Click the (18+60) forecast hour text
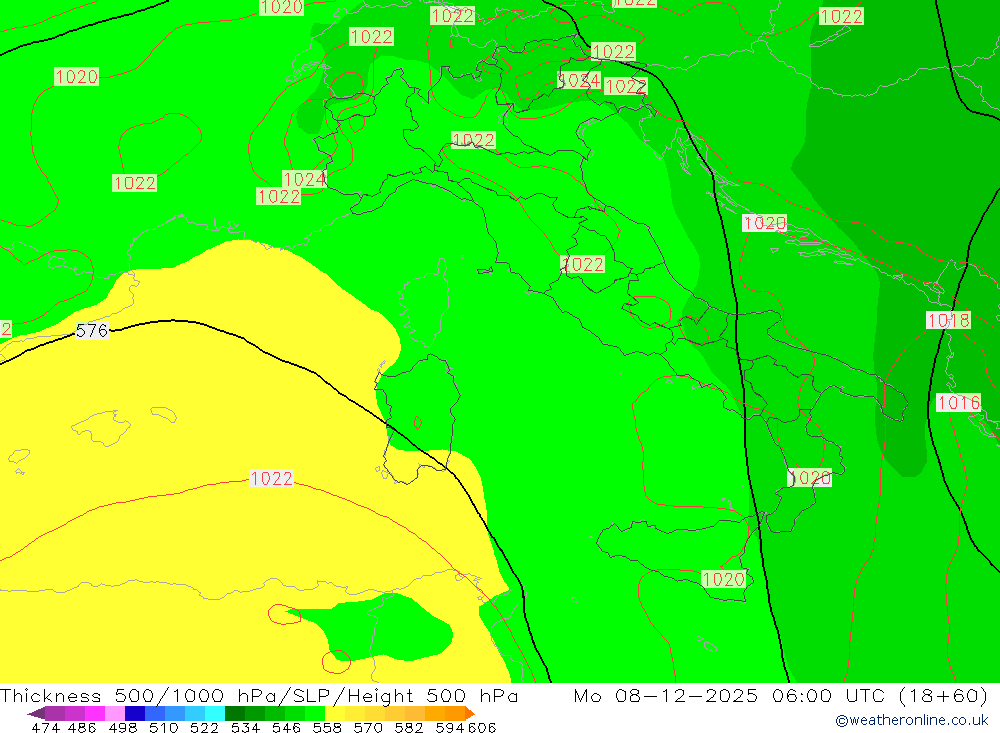The image size is (1000, 733). (x=942, y=695)
